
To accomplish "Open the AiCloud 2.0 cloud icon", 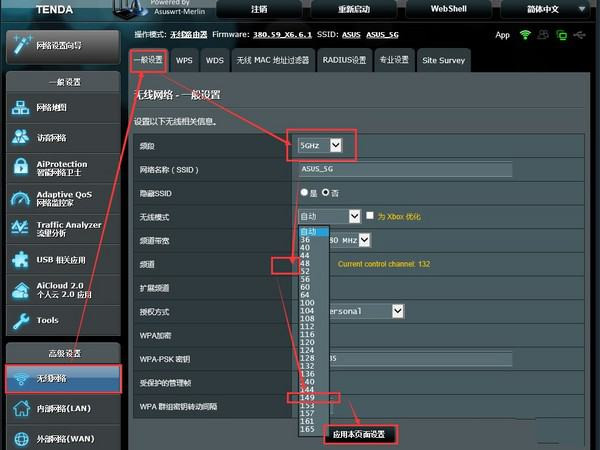I will [21, 290].
